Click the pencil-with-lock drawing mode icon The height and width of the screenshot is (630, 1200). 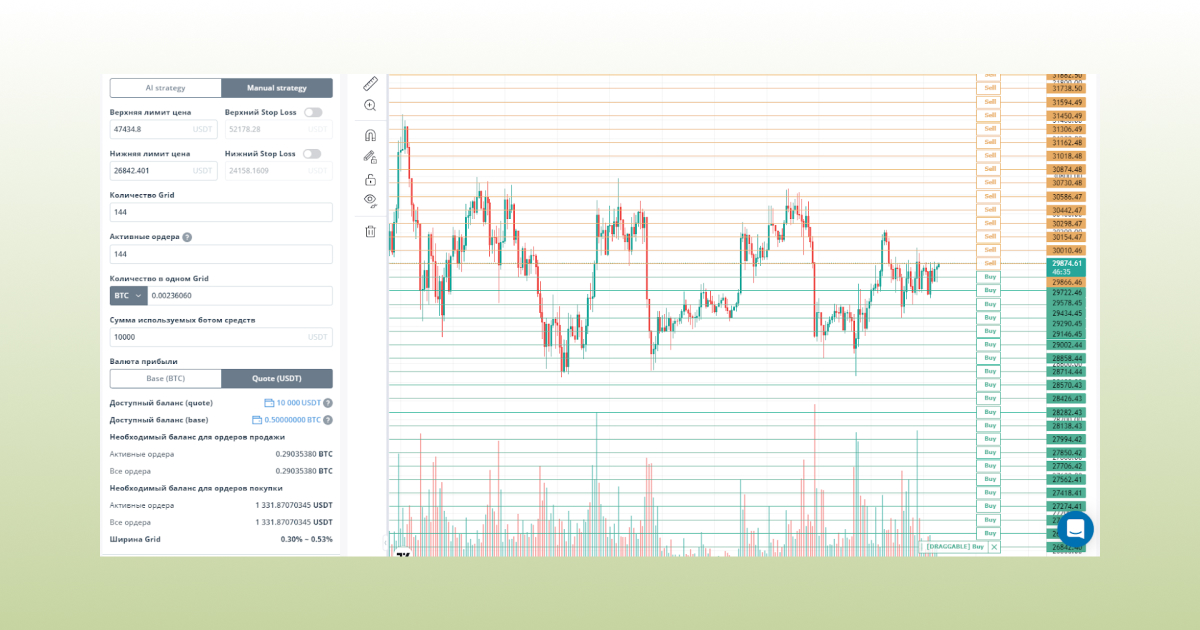pyautogui.click(x=370, y=157)
